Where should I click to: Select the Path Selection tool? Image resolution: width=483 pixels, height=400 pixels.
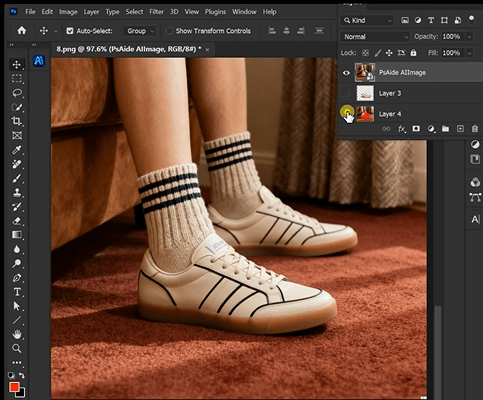coord(17,306)
